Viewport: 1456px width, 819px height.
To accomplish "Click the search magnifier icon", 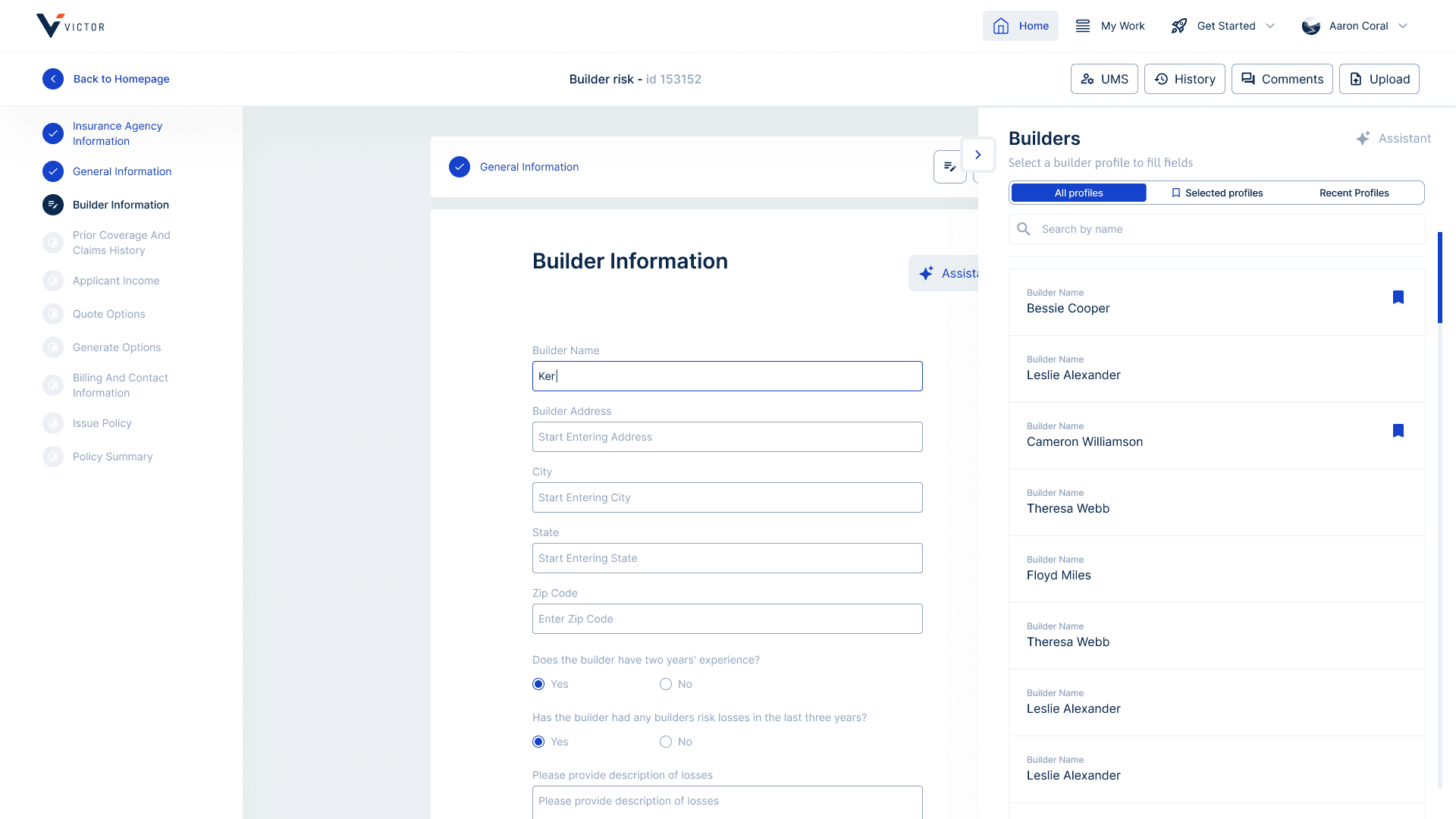I will (x=1024, y=229).
